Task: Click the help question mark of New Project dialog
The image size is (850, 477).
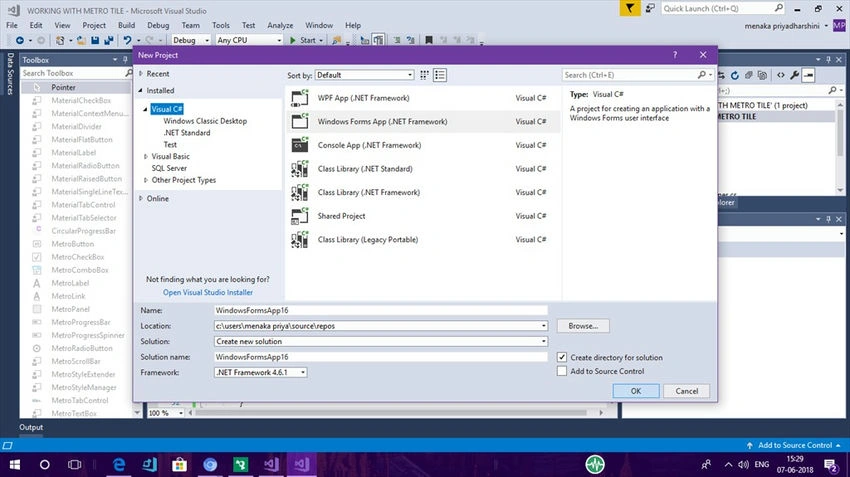Action: (675, 55)
